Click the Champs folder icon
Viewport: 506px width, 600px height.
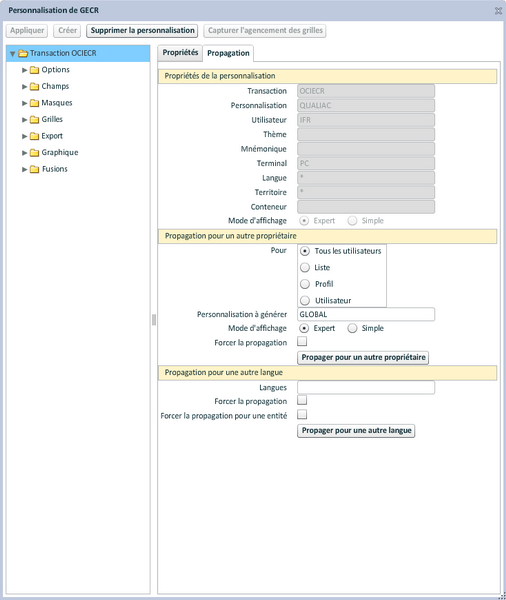click(34, 86)
